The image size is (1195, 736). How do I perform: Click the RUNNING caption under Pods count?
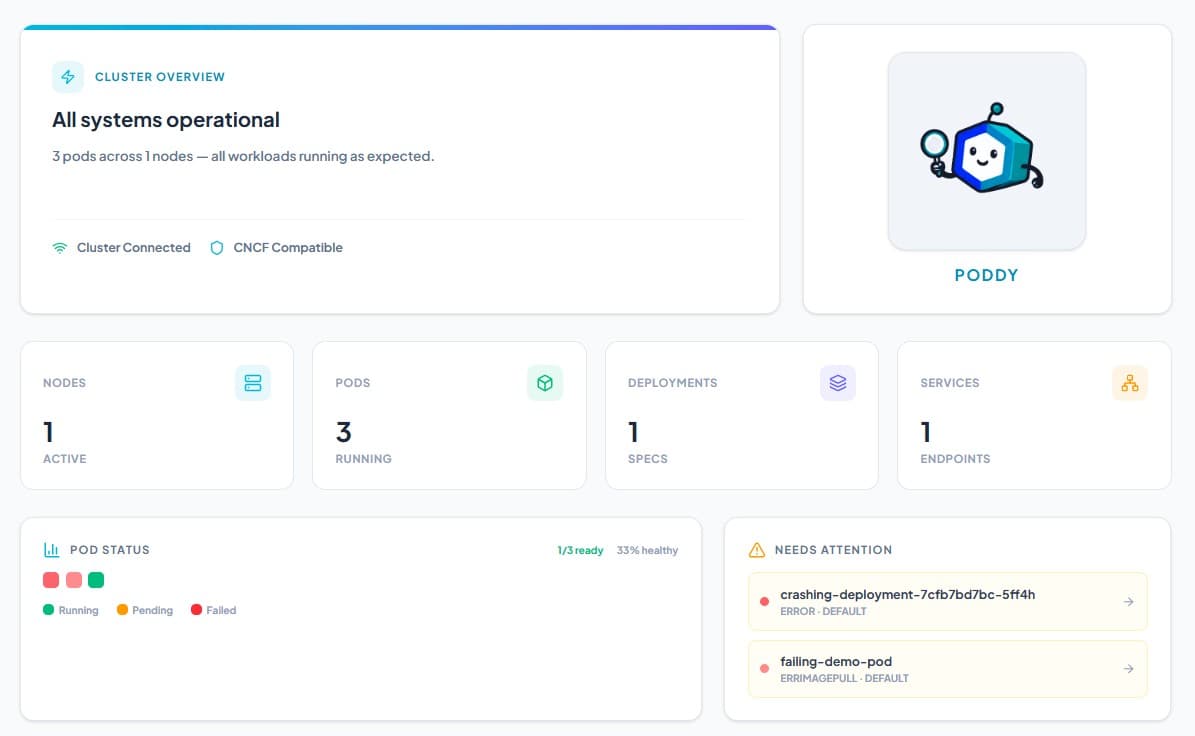coord(364,459)
